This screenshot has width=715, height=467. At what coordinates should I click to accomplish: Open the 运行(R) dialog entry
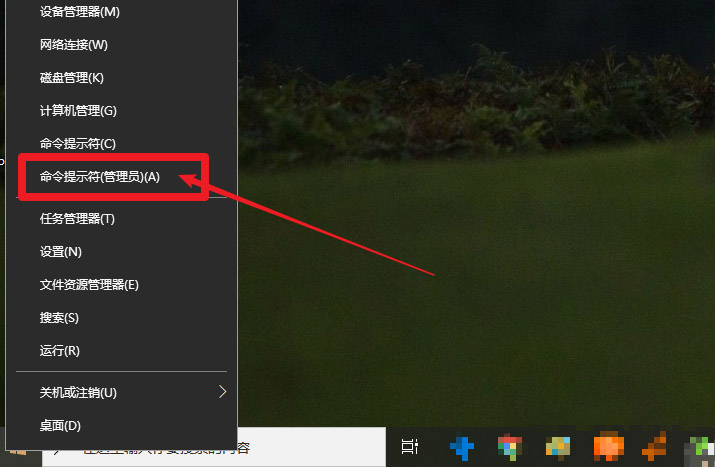(59, 351)
